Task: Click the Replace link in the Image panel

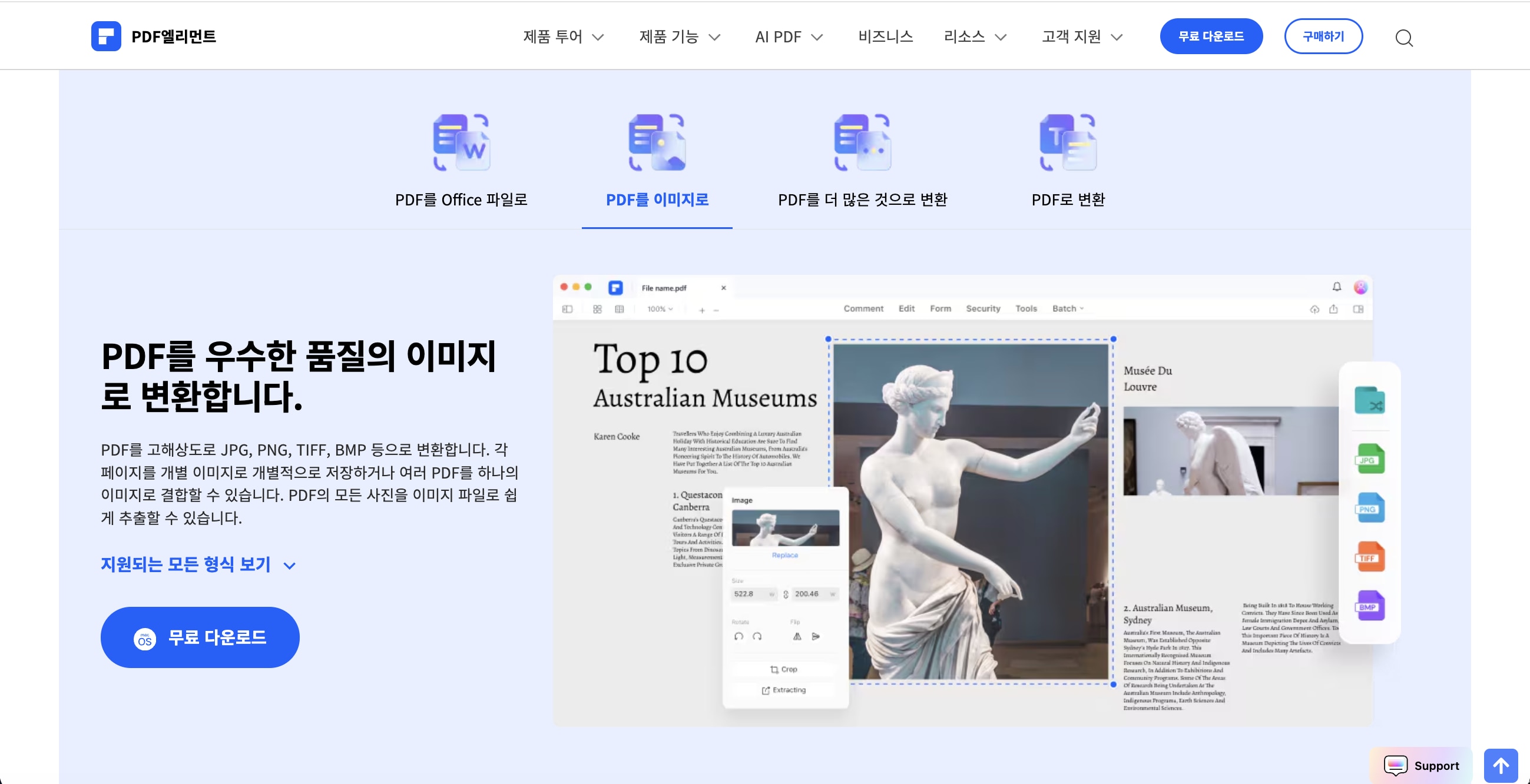Action: [x=785, y=556]
